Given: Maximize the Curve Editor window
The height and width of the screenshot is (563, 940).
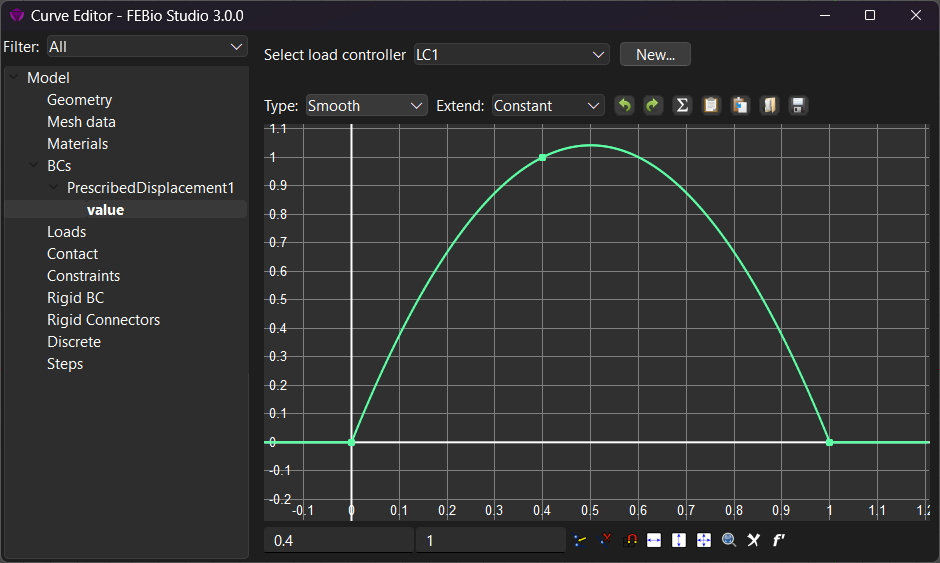Looking at the screenshot, I should 870,16.
